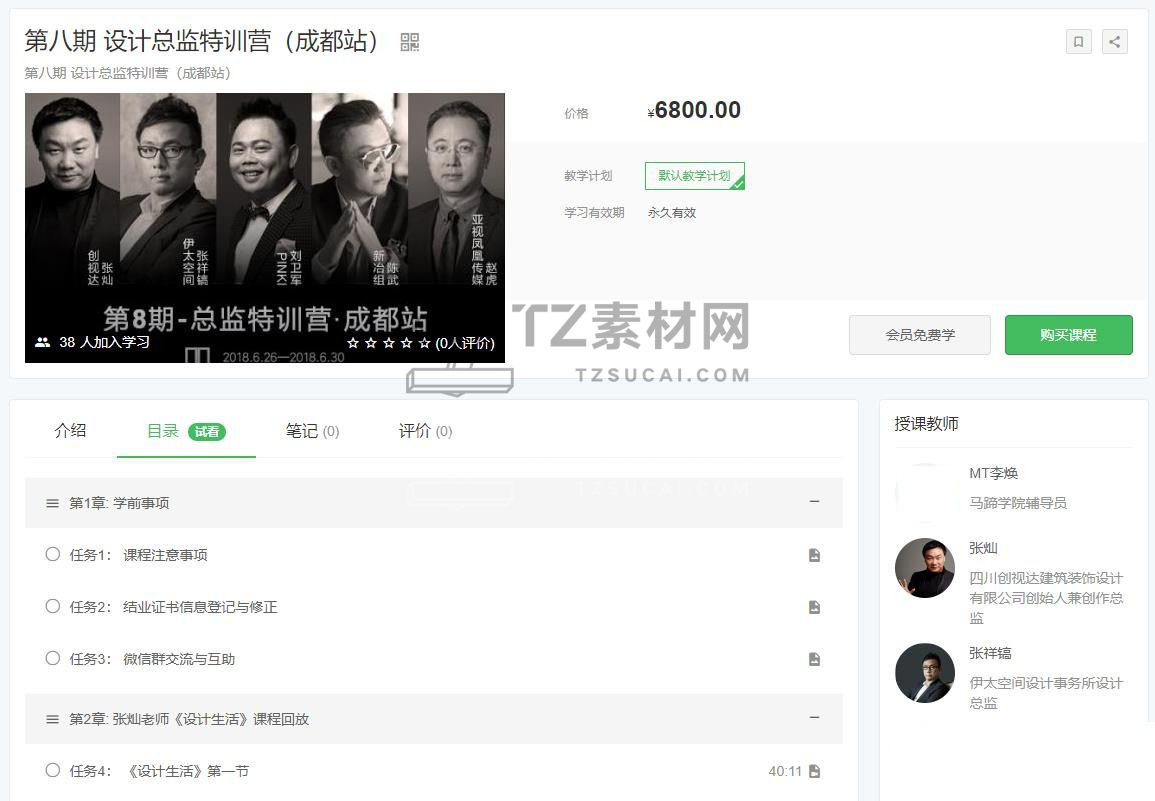Click MT李焕's blank avatar
The height and width of the screenshot is (801, 1155).
[x=925, y=492]
